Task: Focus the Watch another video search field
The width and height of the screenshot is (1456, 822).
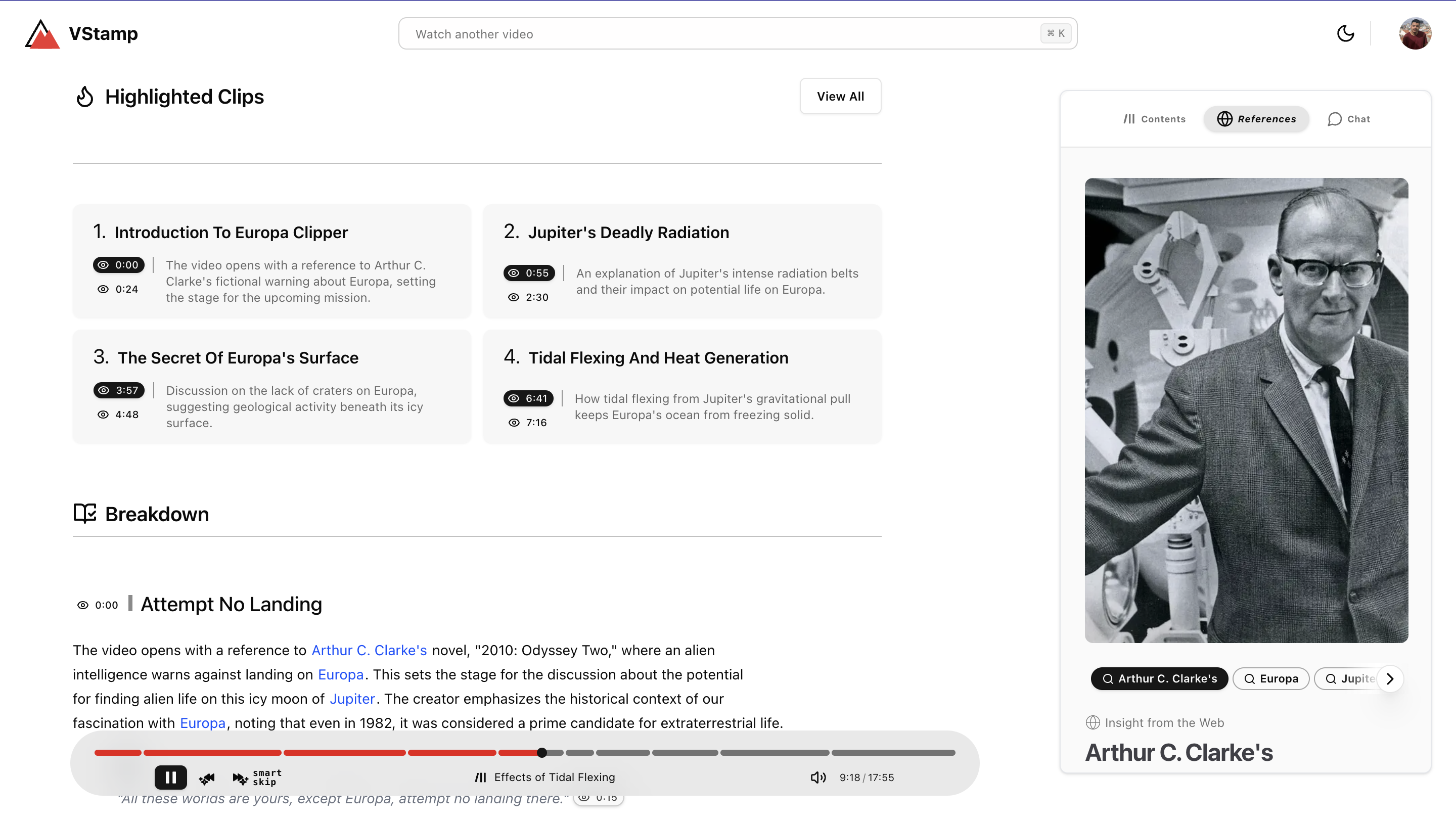Action: [x=723, y=34]
